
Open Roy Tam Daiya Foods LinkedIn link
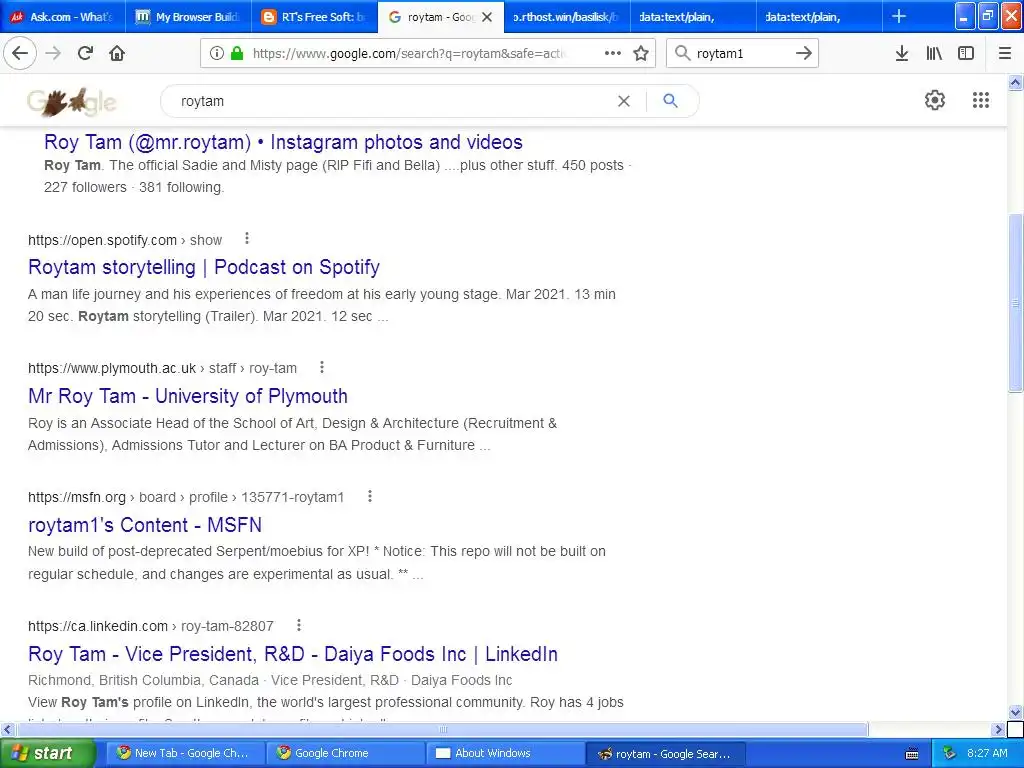pos(293,654)
